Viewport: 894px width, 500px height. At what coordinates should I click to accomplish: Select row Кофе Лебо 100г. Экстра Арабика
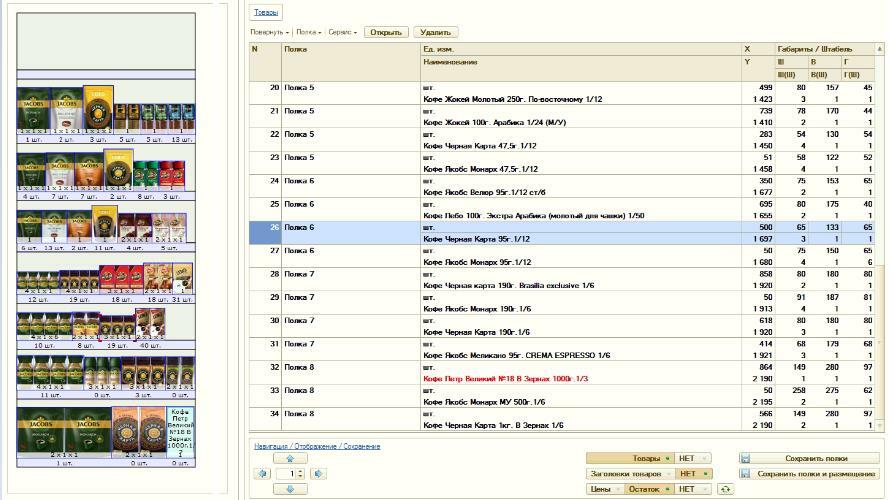coord(562,210)
